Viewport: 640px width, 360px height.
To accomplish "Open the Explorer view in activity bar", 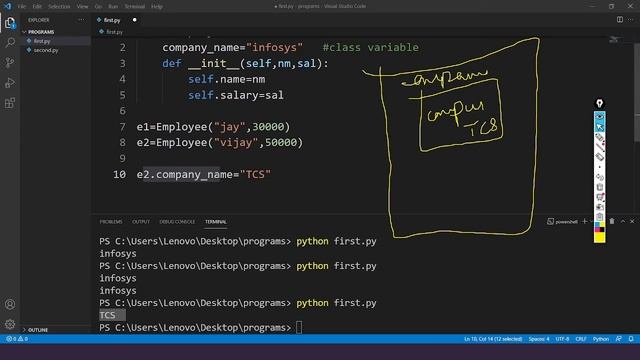I will click(x=10, y=23).
